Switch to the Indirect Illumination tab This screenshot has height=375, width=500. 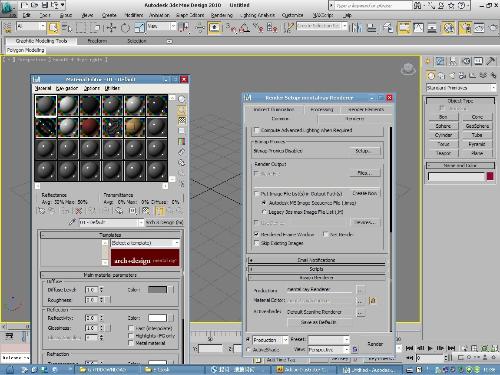[274, 109]
